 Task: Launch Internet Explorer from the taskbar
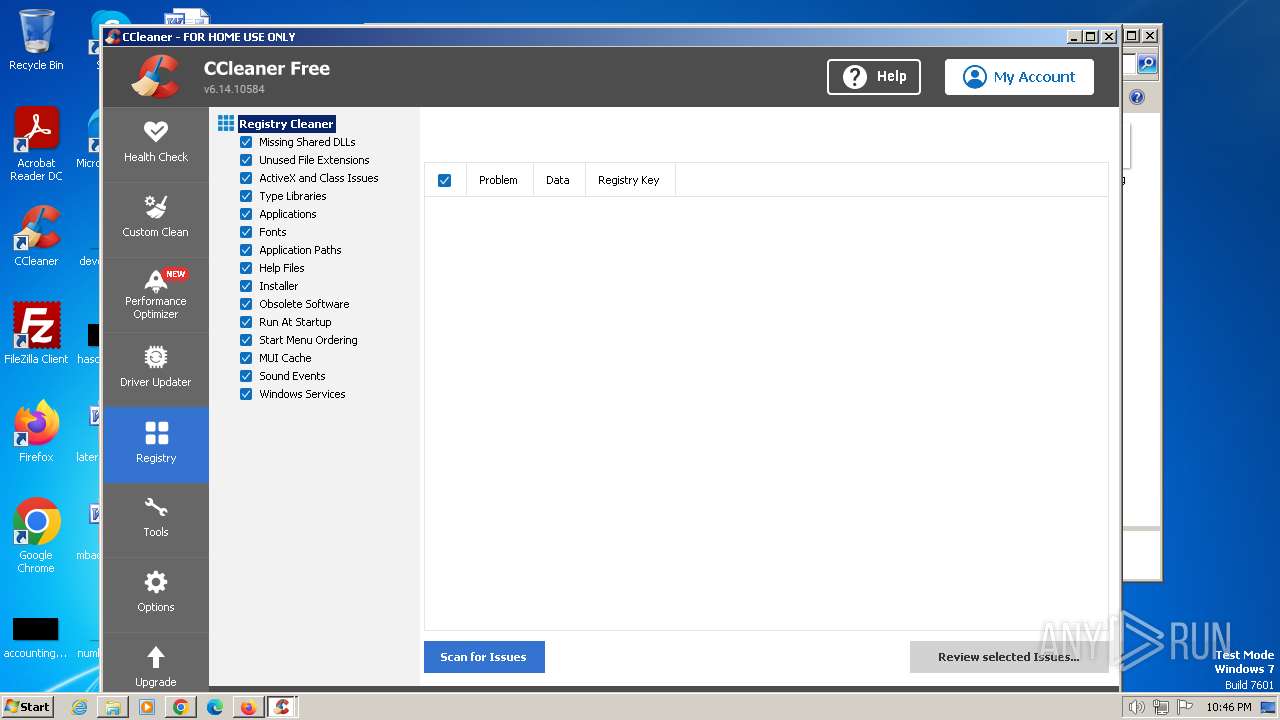79,707
